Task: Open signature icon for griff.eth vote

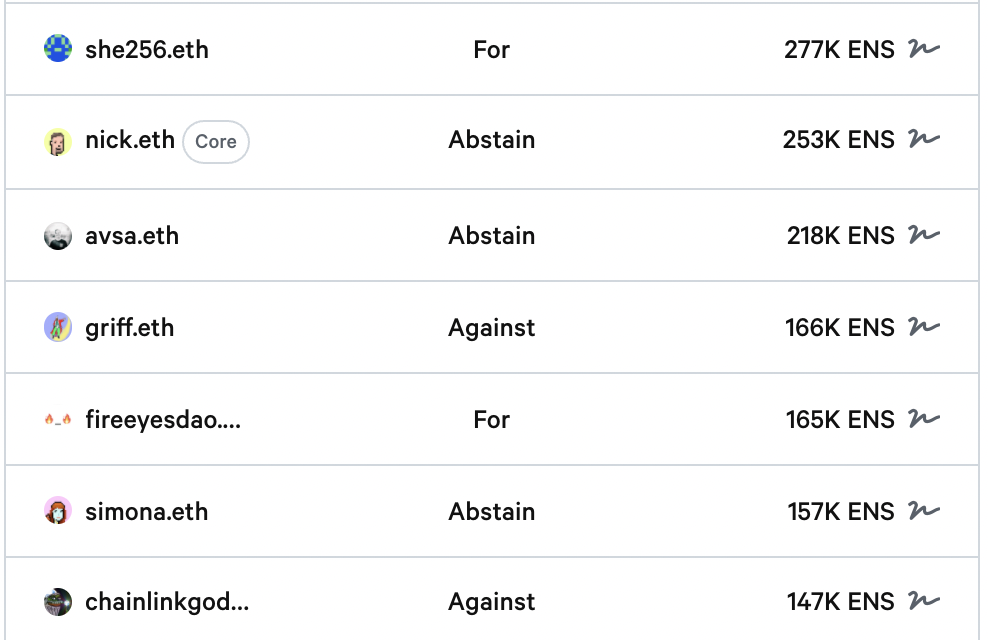Action: [924, 327]
